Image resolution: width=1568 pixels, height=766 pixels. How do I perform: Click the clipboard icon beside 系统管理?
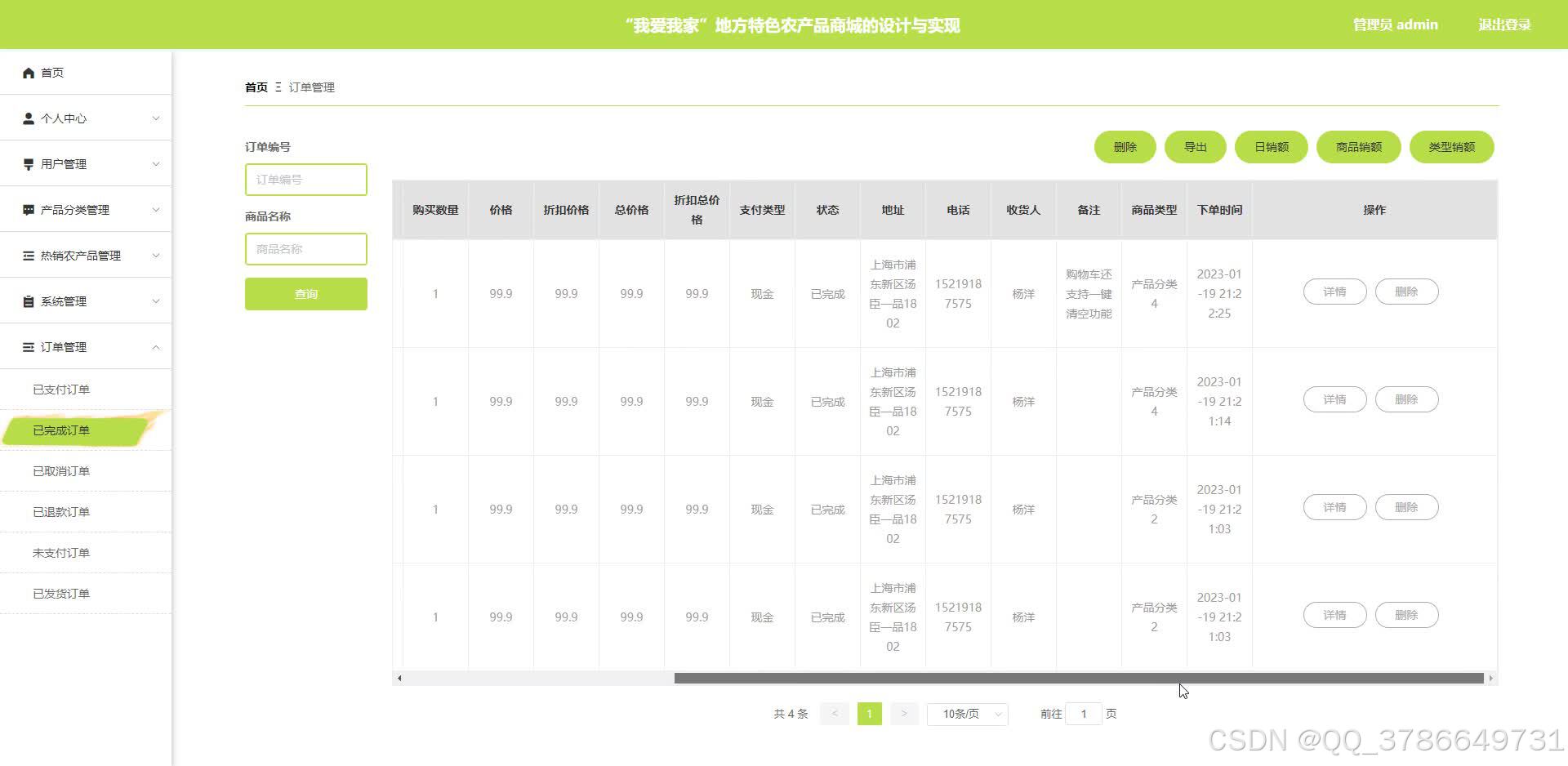(29, 301)
